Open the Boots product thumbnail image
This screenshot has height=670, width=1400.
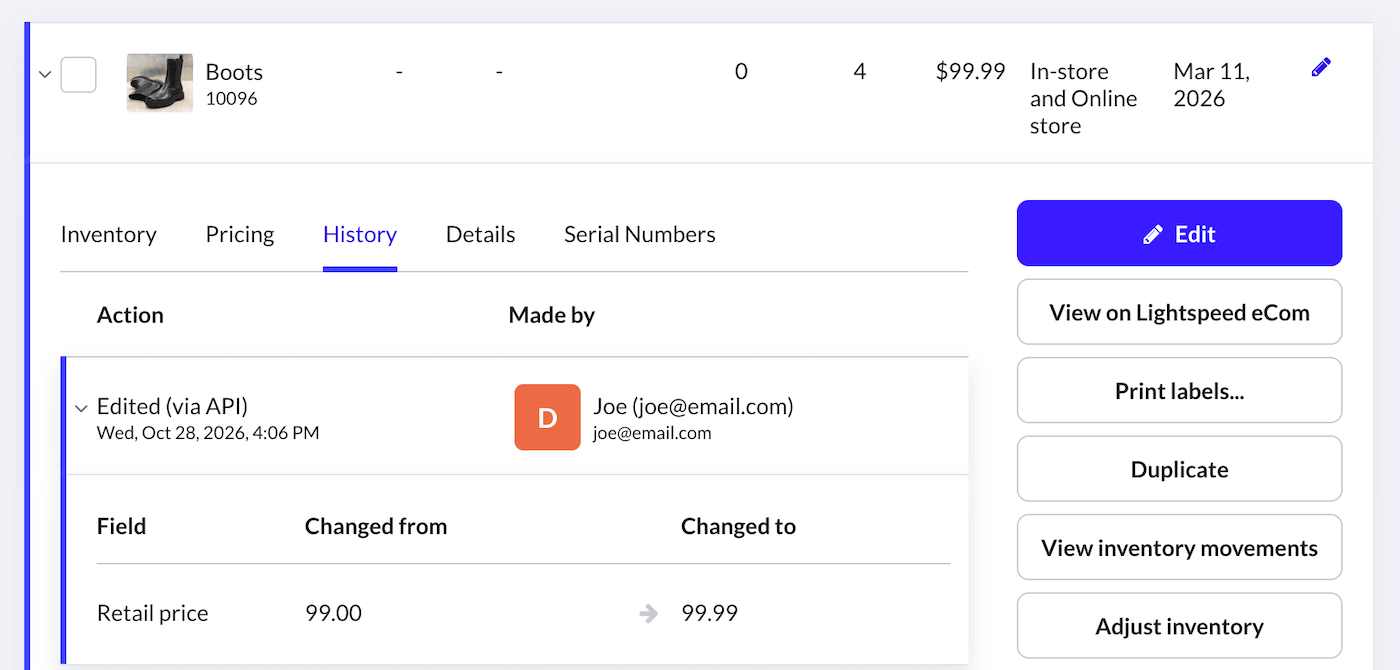160,82
